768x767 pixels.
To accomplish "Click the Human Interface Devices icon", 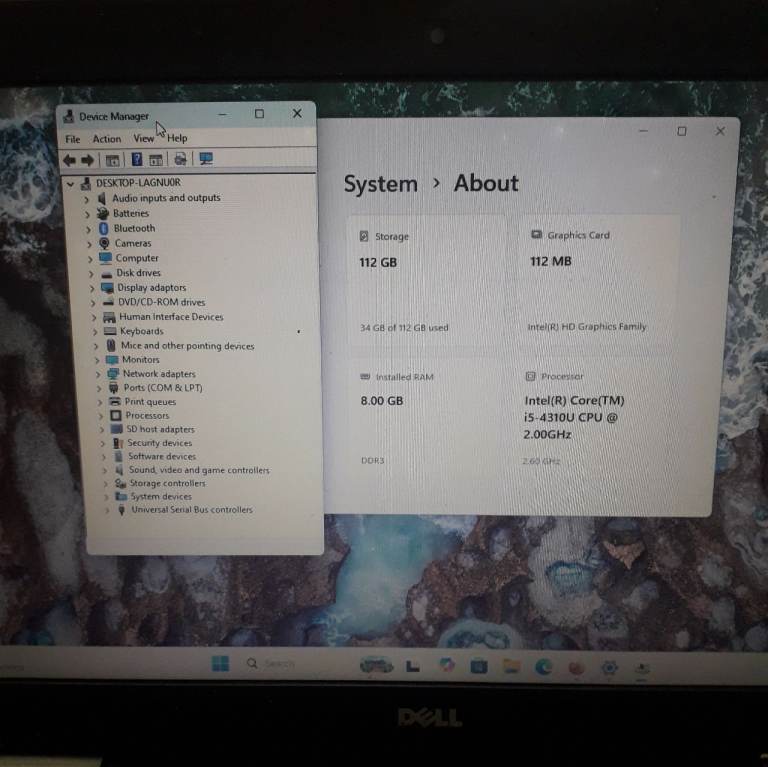I will coord(110,317).
